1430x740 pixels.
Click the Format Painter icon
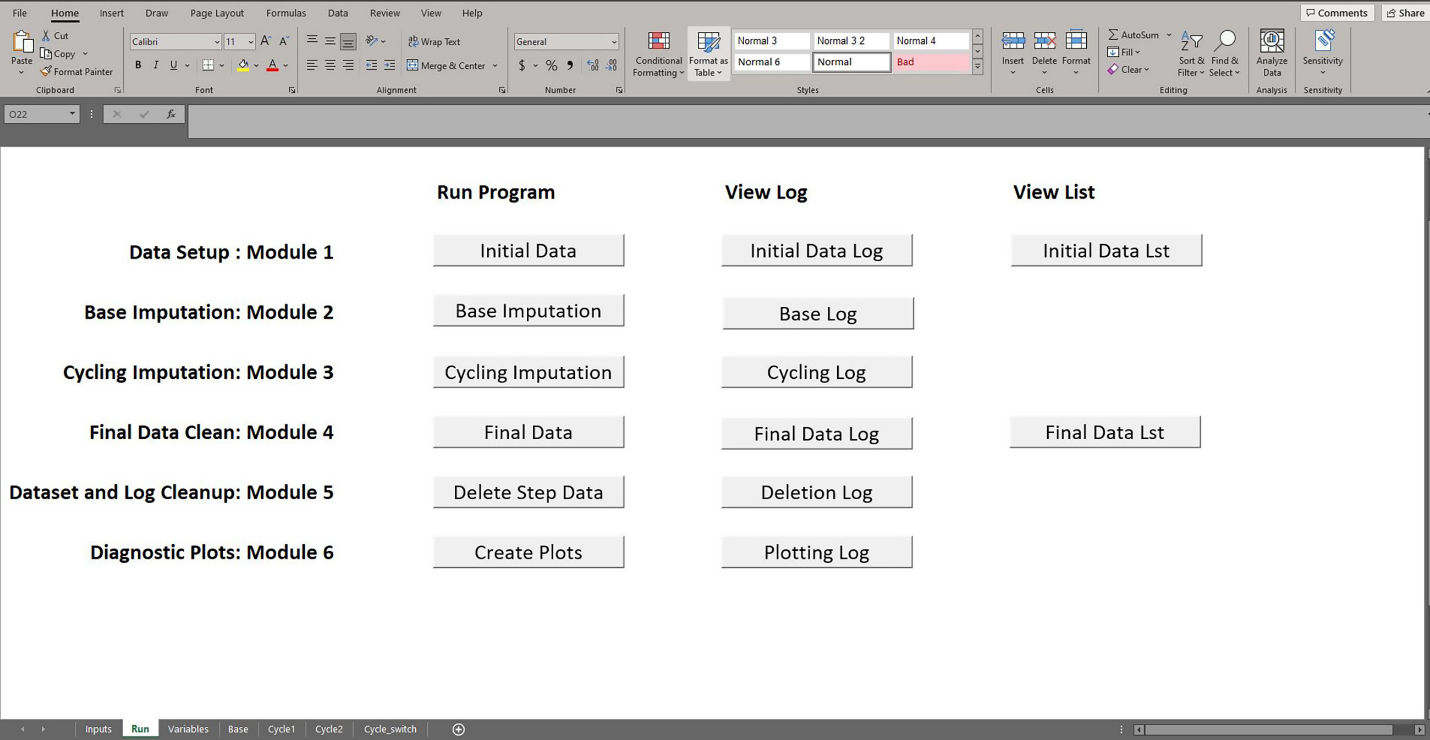coord(46,72)
